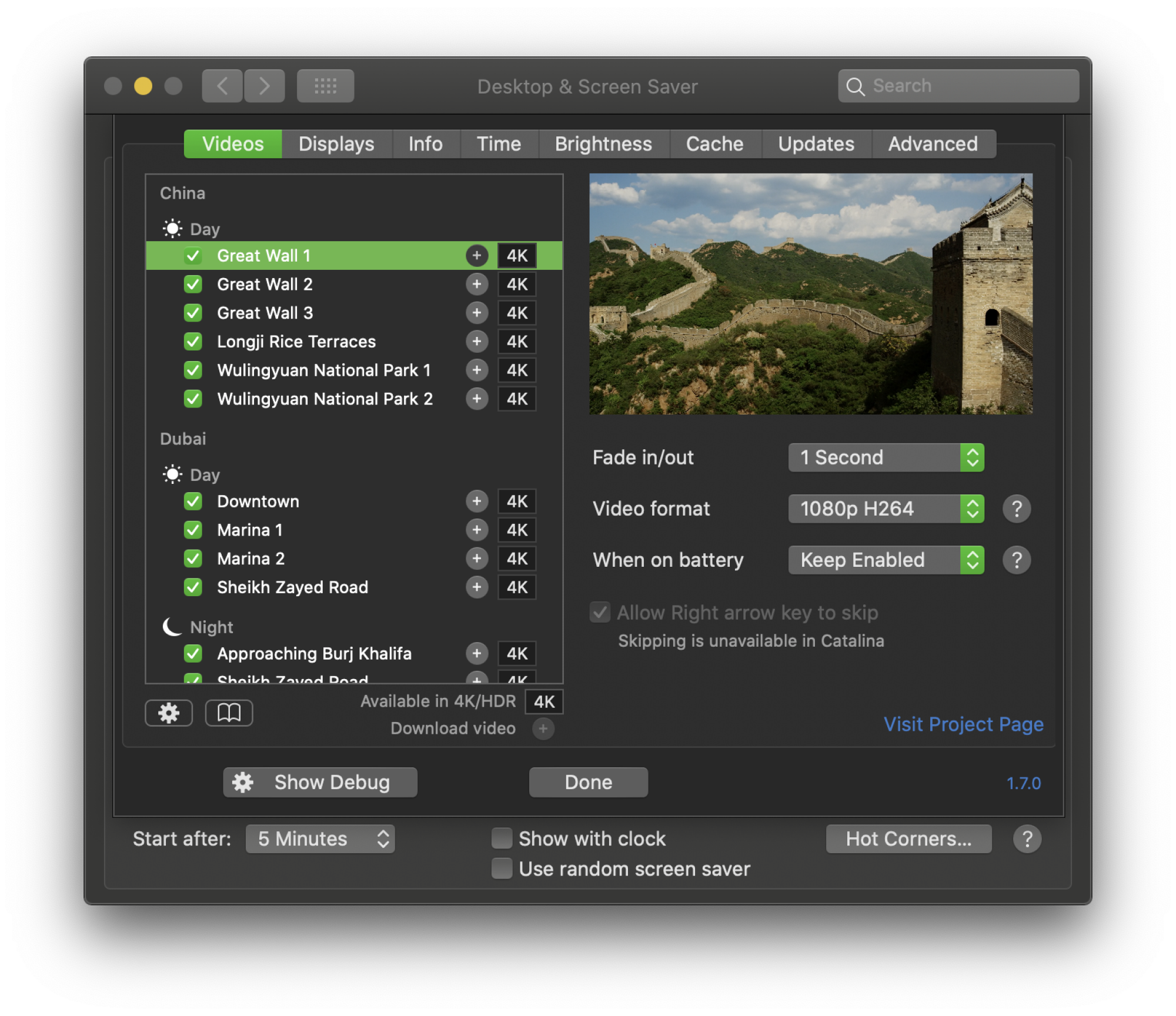The image size is (1176, 1016).
Task: Click the plus icon next to Marina 2
Action: coord(477,559)
